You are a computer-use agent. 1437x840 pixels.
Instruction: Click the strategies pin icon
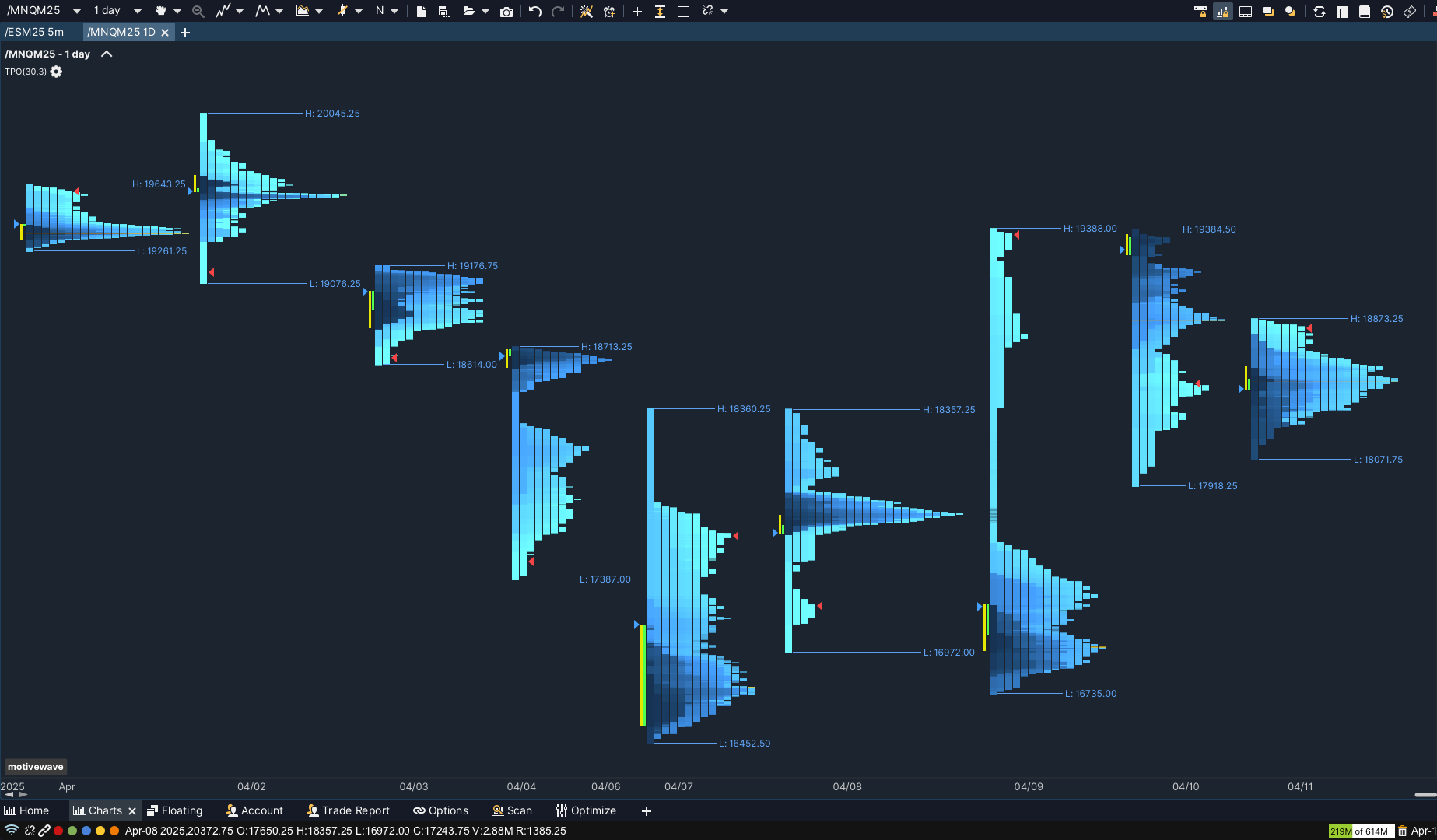pos(342,11)
